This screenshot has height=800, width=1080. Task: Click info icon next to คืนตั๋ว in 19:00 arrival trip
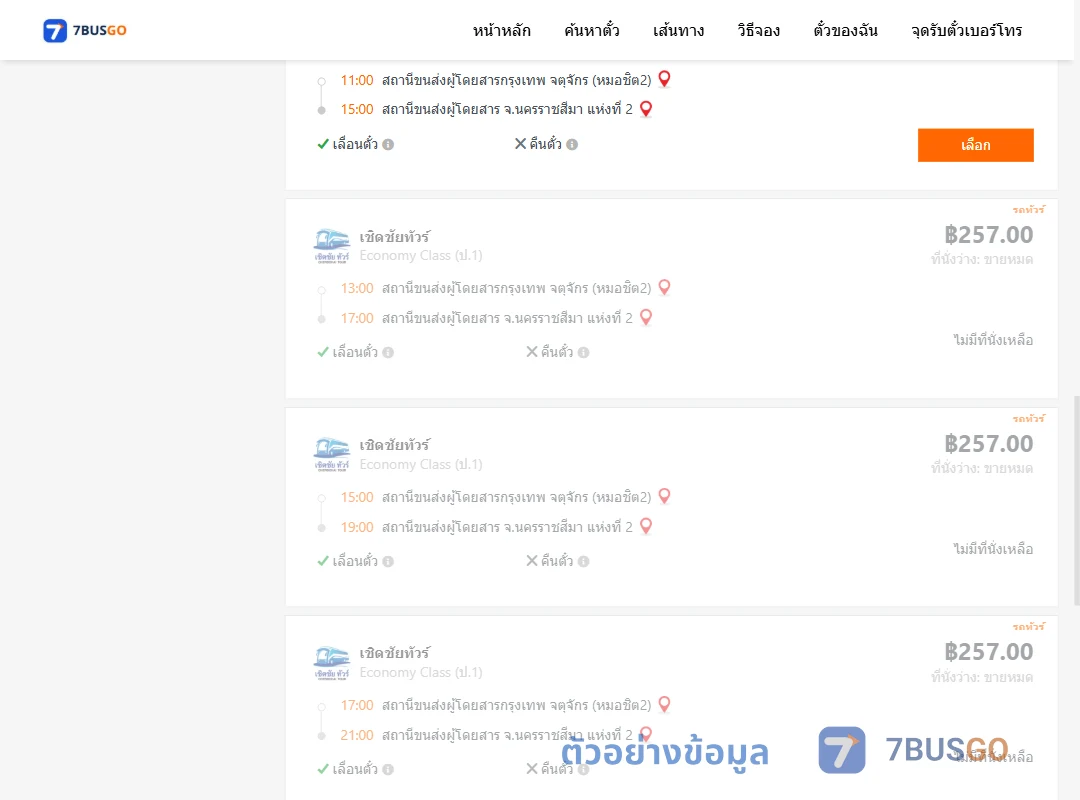tap(583, 561)
